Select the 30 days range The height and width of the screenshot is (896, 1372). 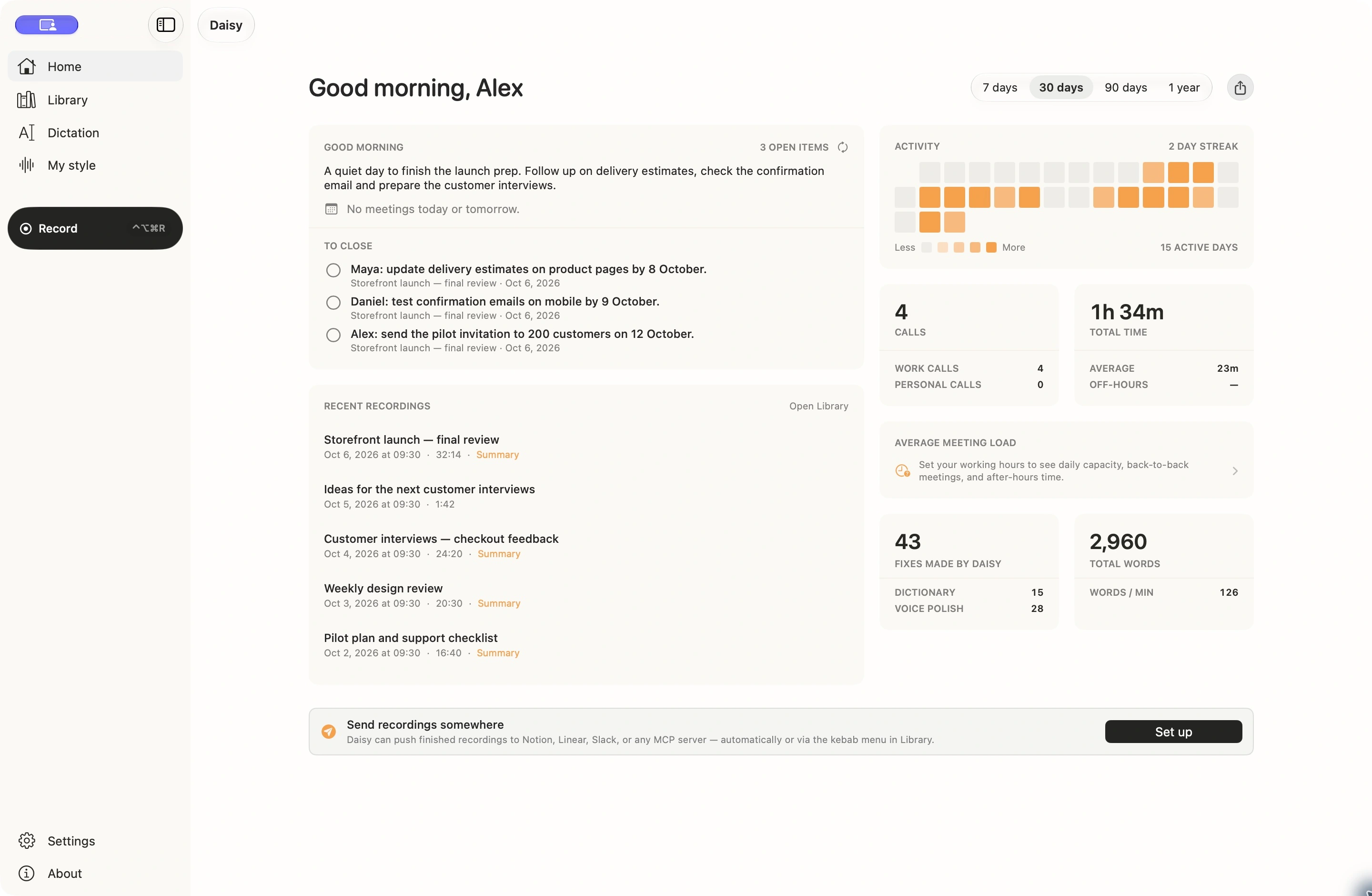click(x=1061, y=88)
